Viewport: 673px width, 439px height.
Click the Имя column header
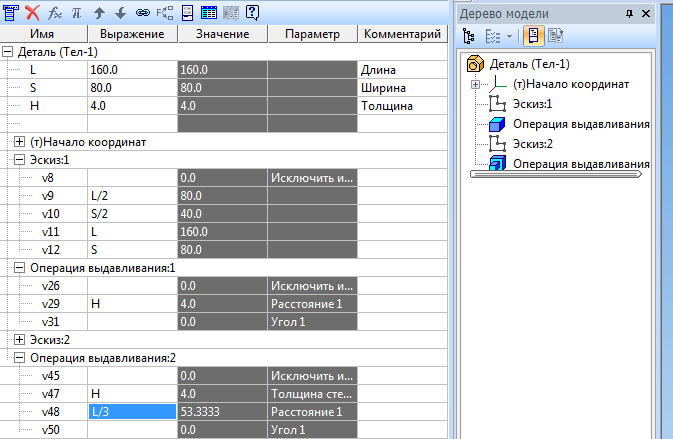(43, 34)
